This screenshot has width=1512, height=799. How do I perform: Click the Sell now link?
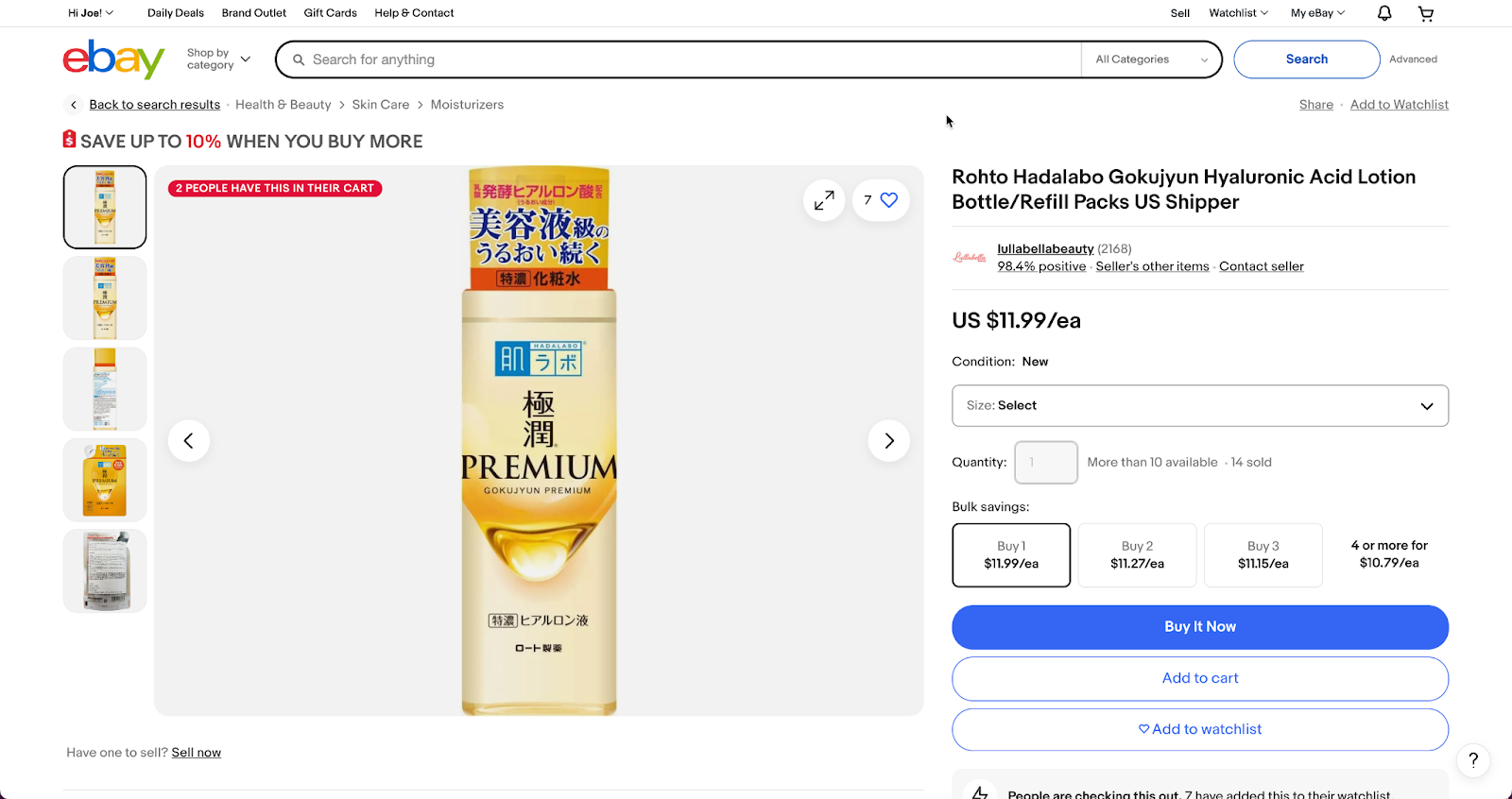point(197,753)
